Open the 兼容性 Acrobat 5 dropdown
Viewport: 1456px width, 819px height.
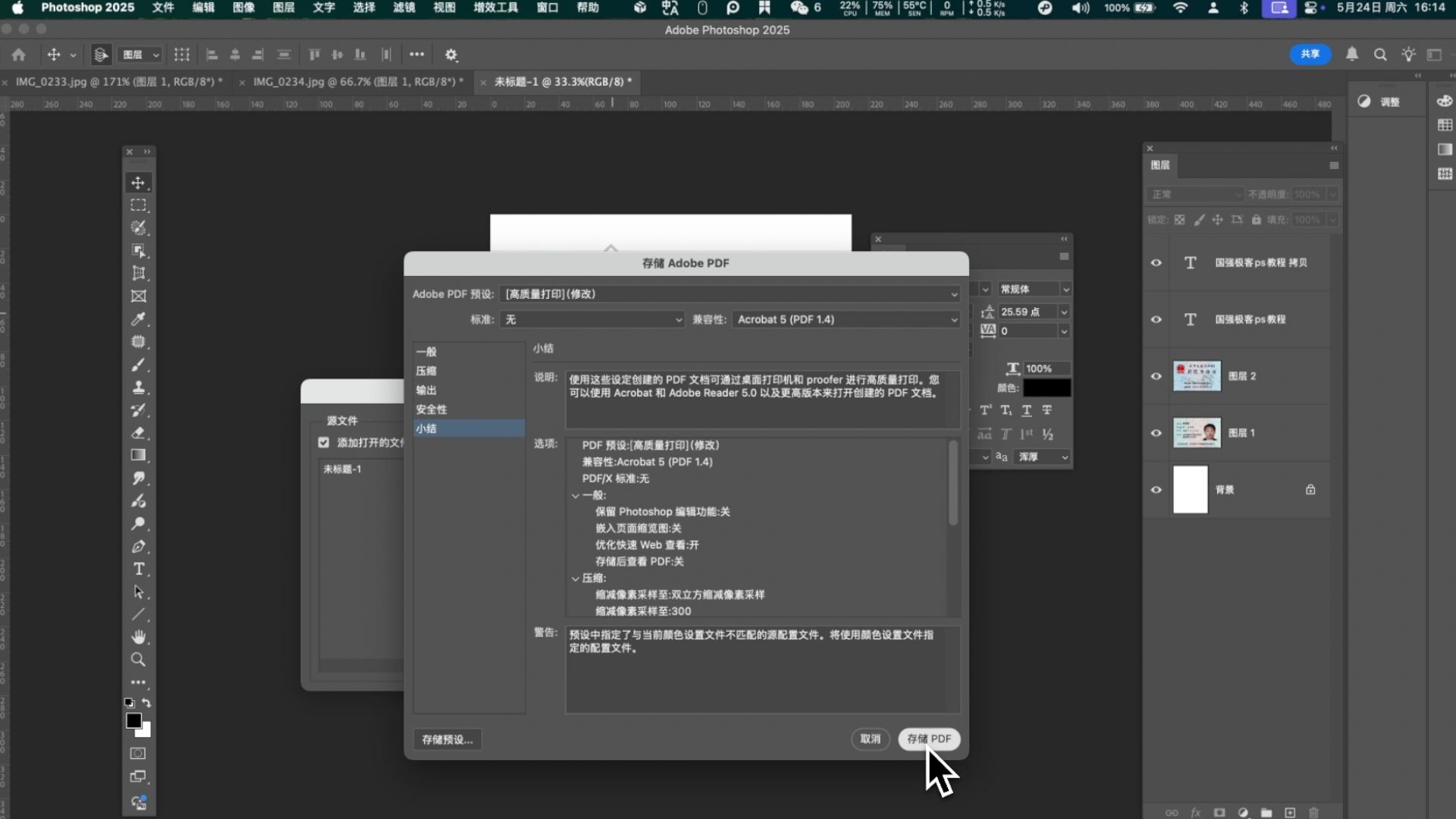[846, 320]
